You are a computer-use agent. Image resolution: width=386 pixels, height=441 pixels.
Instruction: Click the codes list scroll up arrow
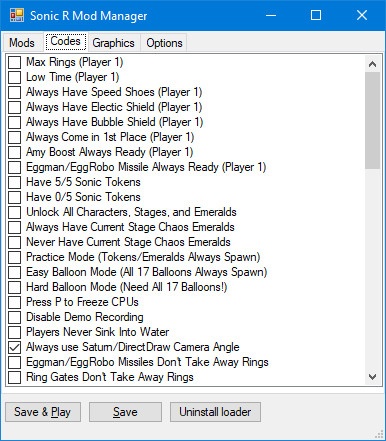point(372,64)
